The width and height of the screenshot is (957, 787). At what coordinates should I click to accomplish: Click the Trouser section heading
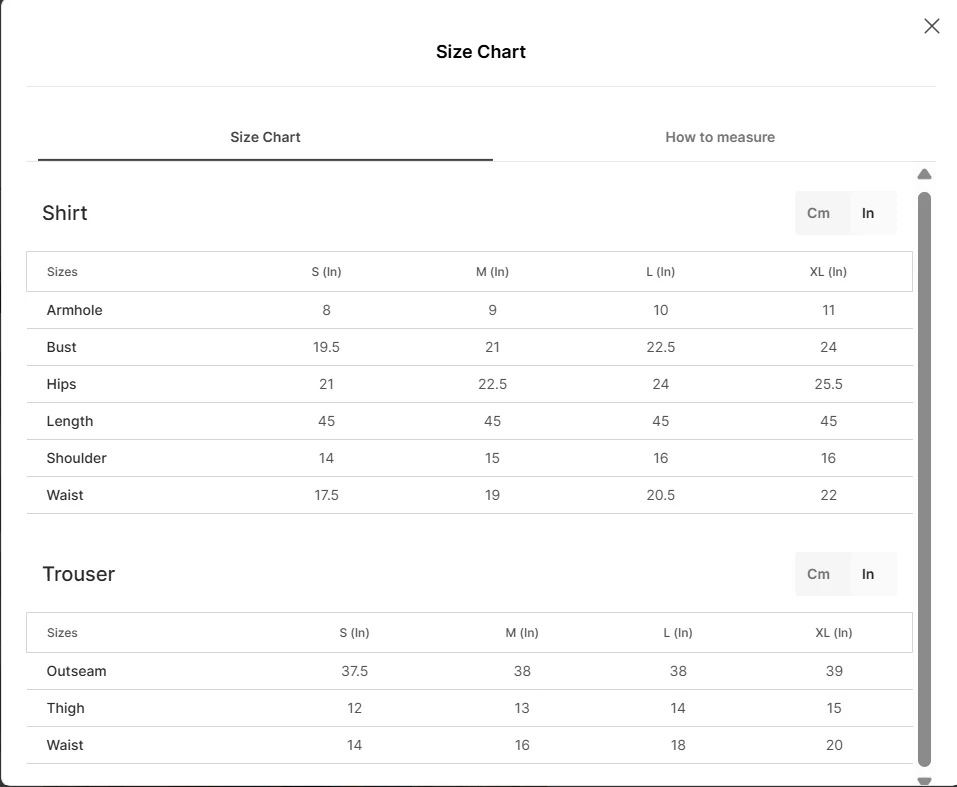pos(78,574)
